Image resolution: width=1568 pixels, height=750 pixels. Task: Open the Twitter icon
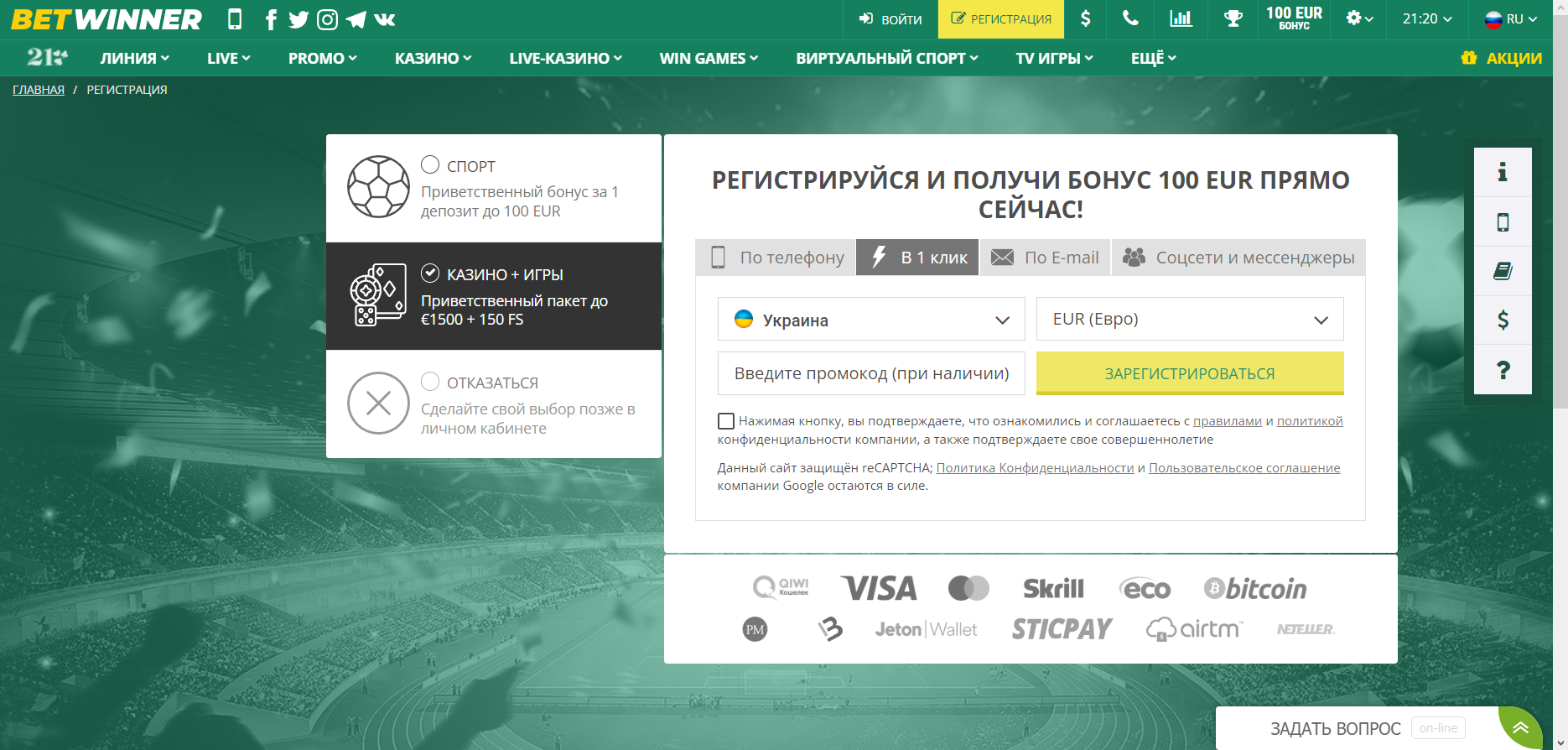[299, 19]
